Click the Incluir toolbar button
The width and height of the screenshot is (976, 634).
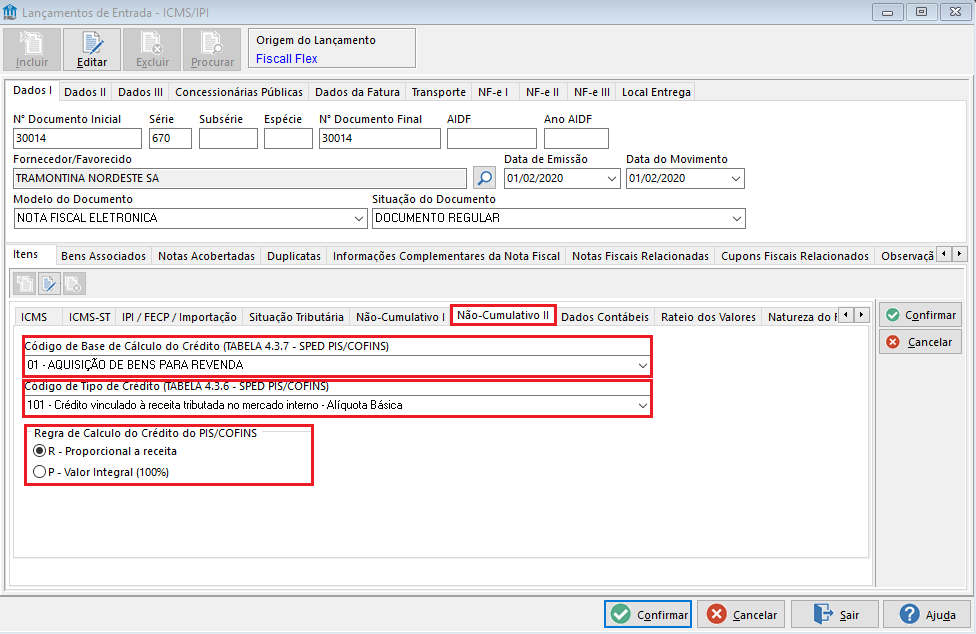pos(32,49)
